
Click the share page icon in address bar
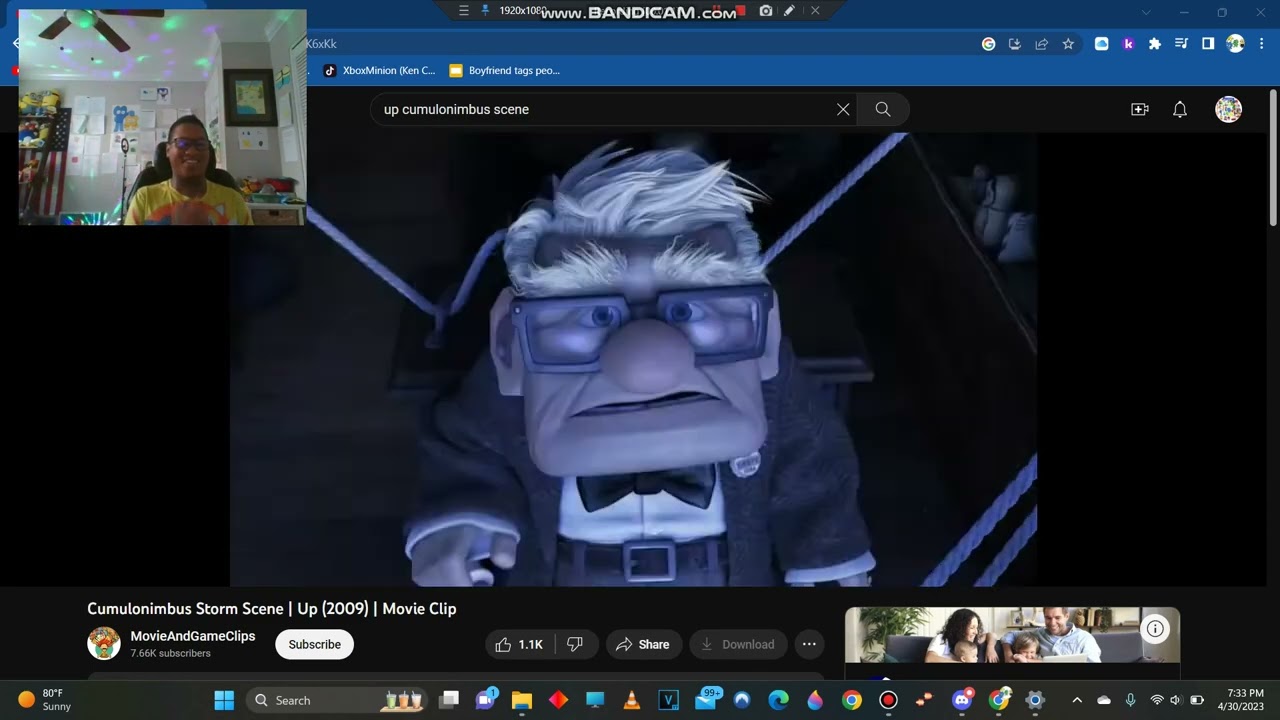point(1041,44)
